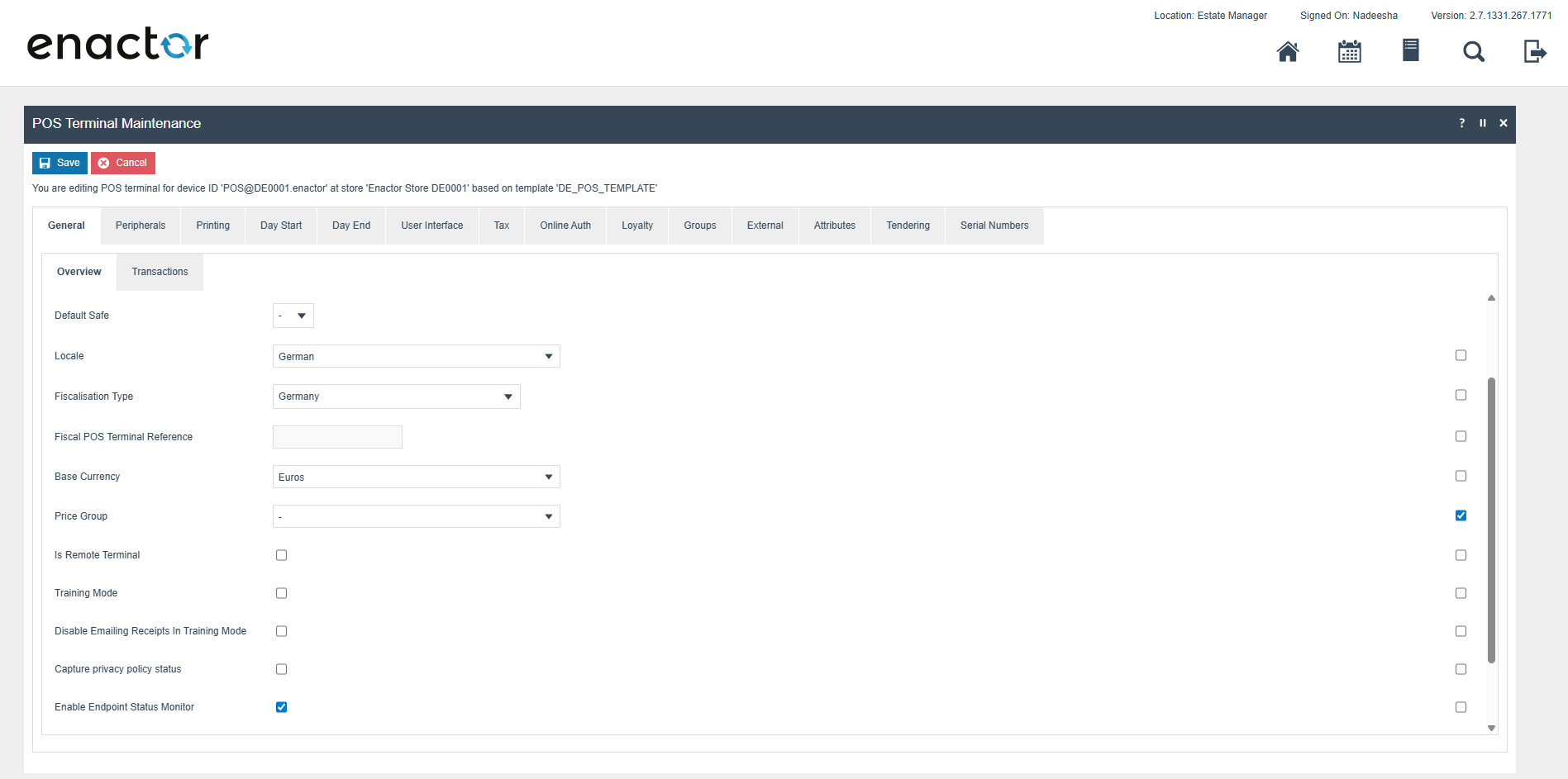Click the 'Signed On: Nadeesha' text
This screenshot has width=1568, height=779.
point(1349,16)
